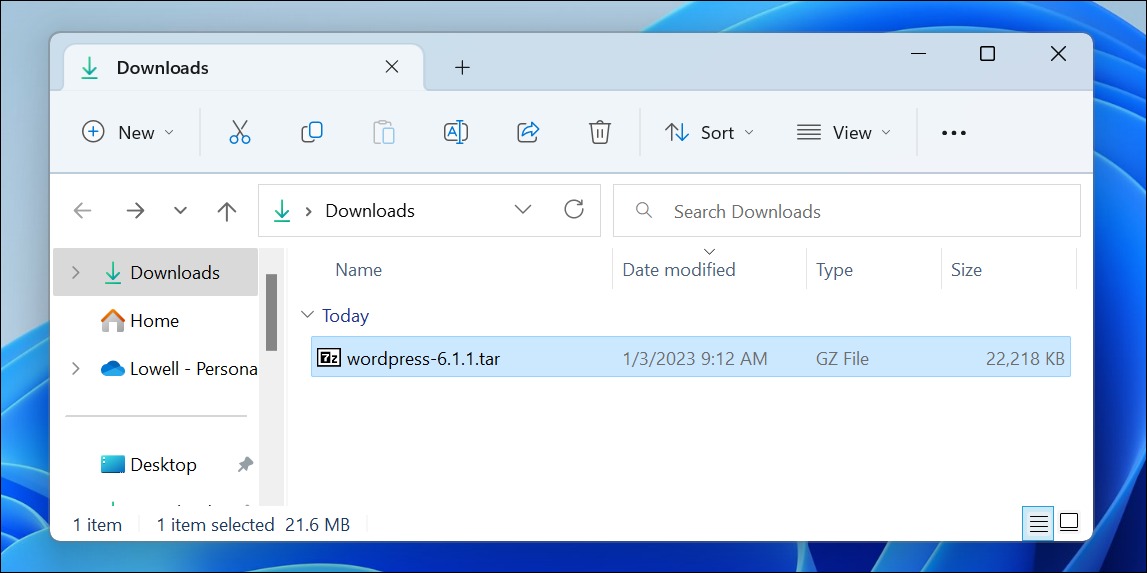
Task: Click the Copy icon in toolbar
Action: pos(312,132)
